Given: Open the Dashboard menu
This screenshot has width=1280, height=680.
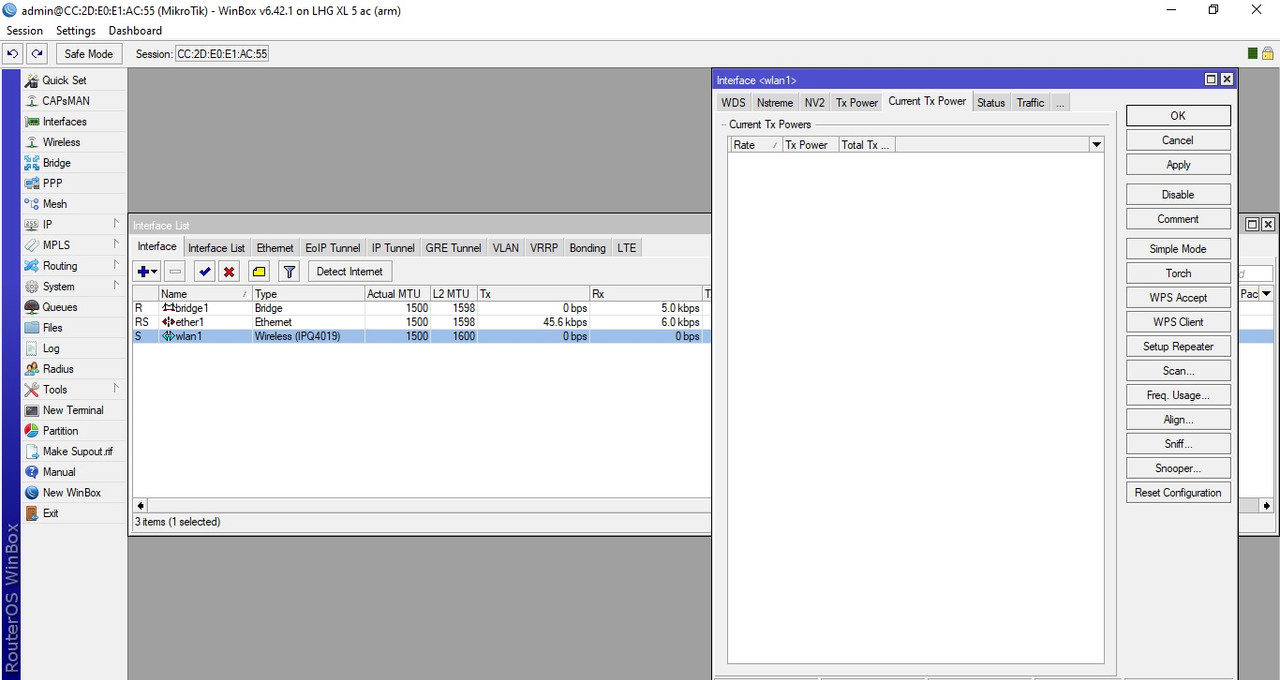Looking at the screenshot, I should point(135,31).
